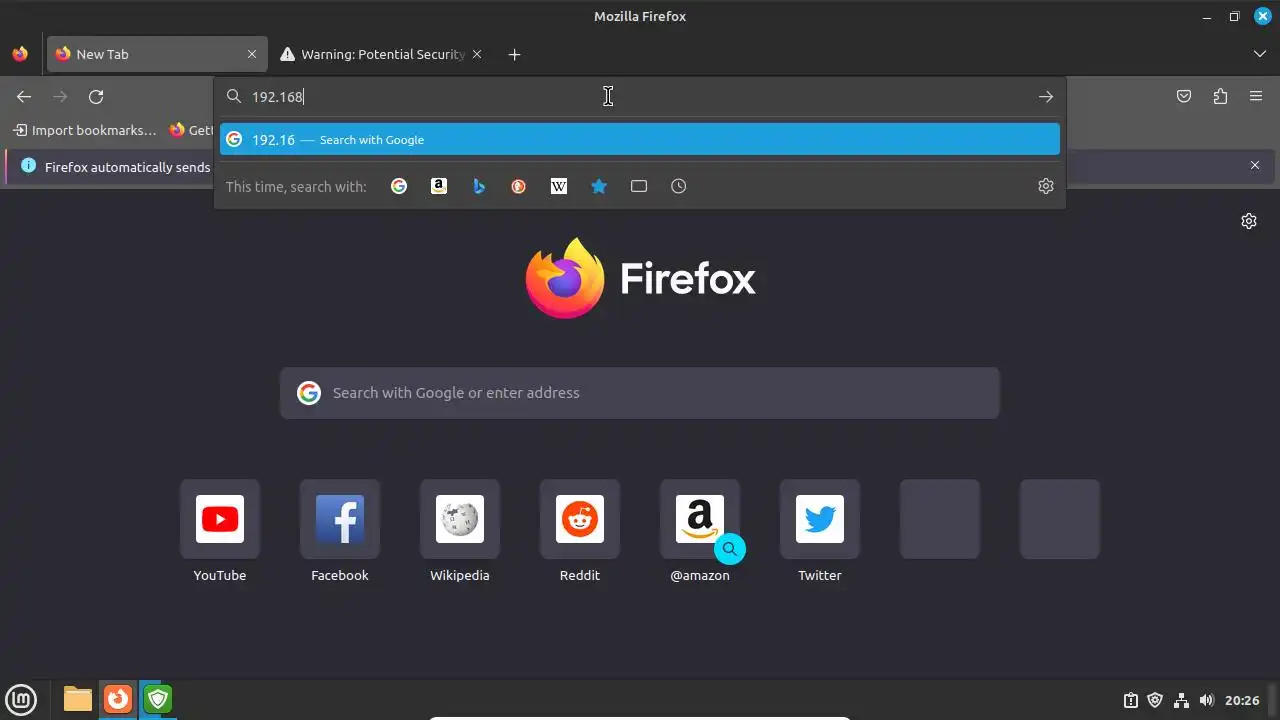Screen dimensions: 1280x720
Task: Search this time with Wikipedia
Action: 559,186
